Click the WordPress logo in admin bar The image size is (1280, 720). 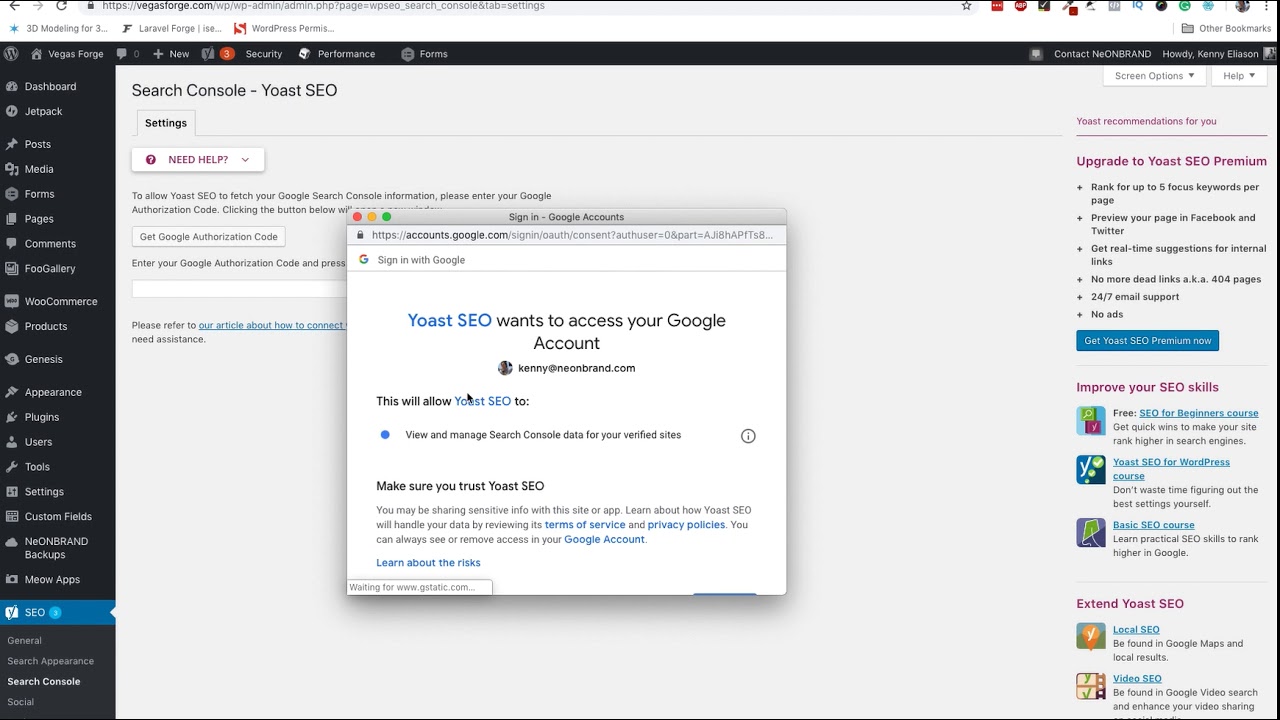[x=11, y=54]
